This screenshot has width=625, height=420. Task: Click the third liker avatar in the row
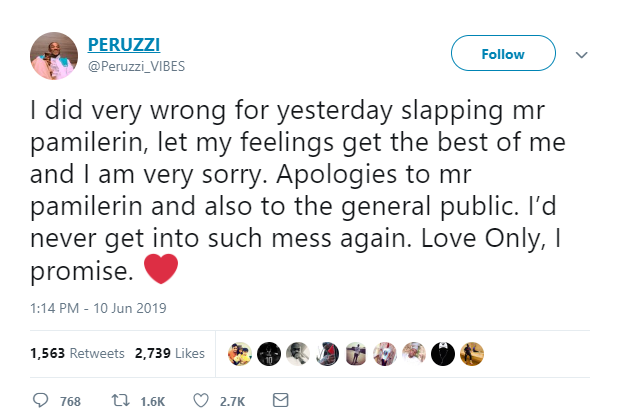[x=298, y=353]
